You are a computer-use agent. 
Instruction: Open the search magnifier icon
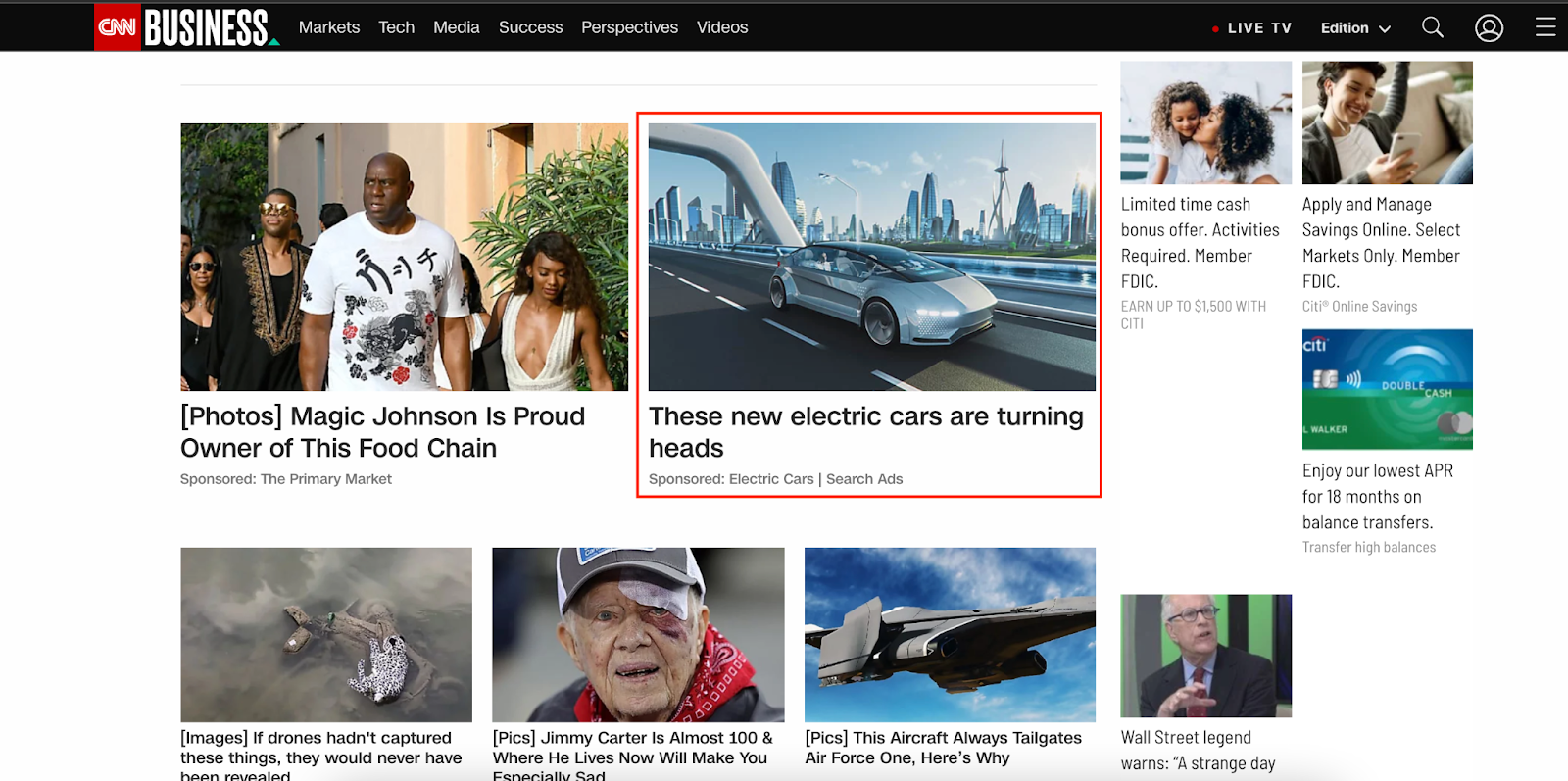click(1432, 27)
